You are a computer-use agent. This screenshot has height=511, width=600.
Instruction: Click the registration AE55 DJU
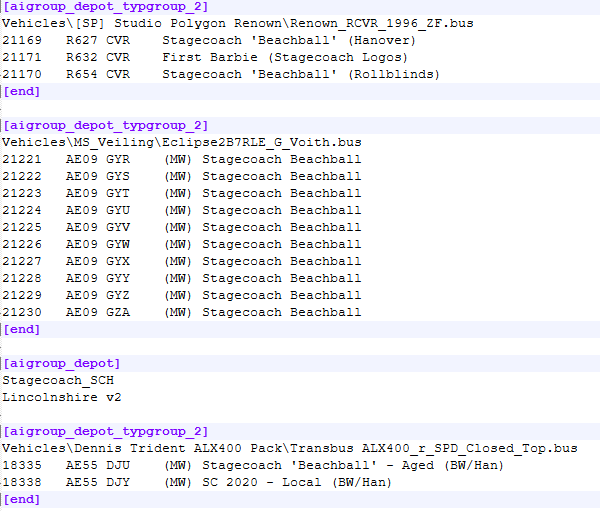(x=98, y=465)
